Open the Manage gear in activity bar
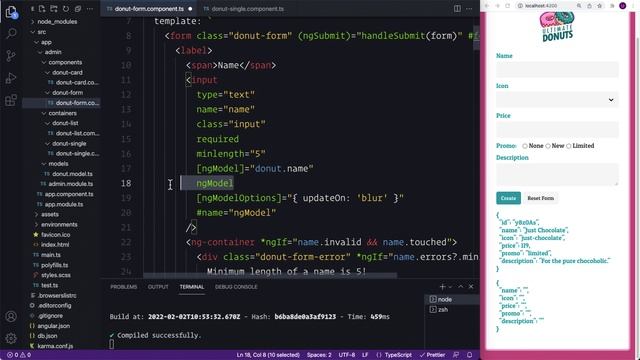Viewport: 640px width, 360px height. (x=11, y=338)
